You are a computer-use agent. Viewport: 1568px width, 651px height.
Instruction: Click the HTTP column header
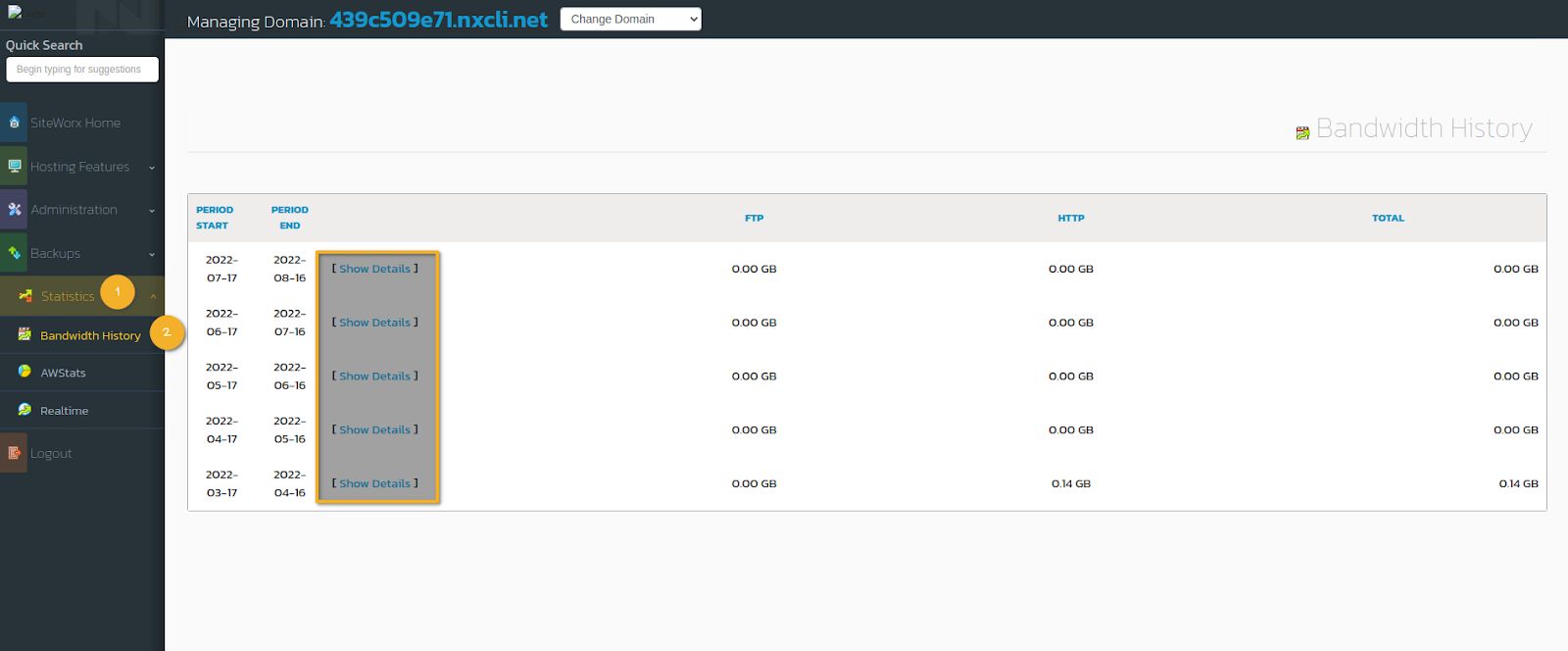pyautogui.click(x=1071, y=218)
